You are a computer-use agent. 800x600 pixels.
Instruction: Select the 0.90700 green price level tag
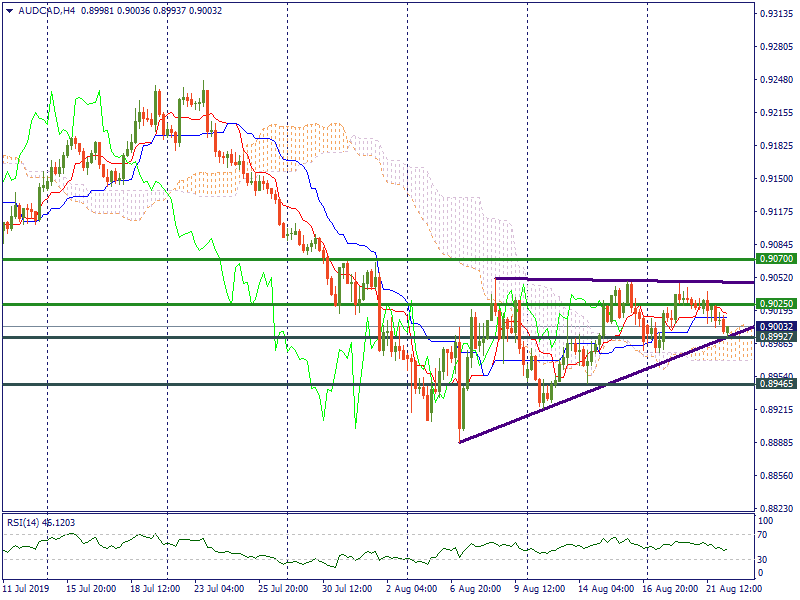(x=775, y=259)
